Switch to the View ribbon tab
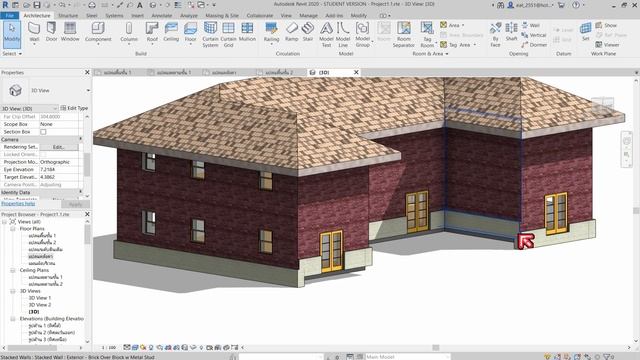 pos(286,16)
